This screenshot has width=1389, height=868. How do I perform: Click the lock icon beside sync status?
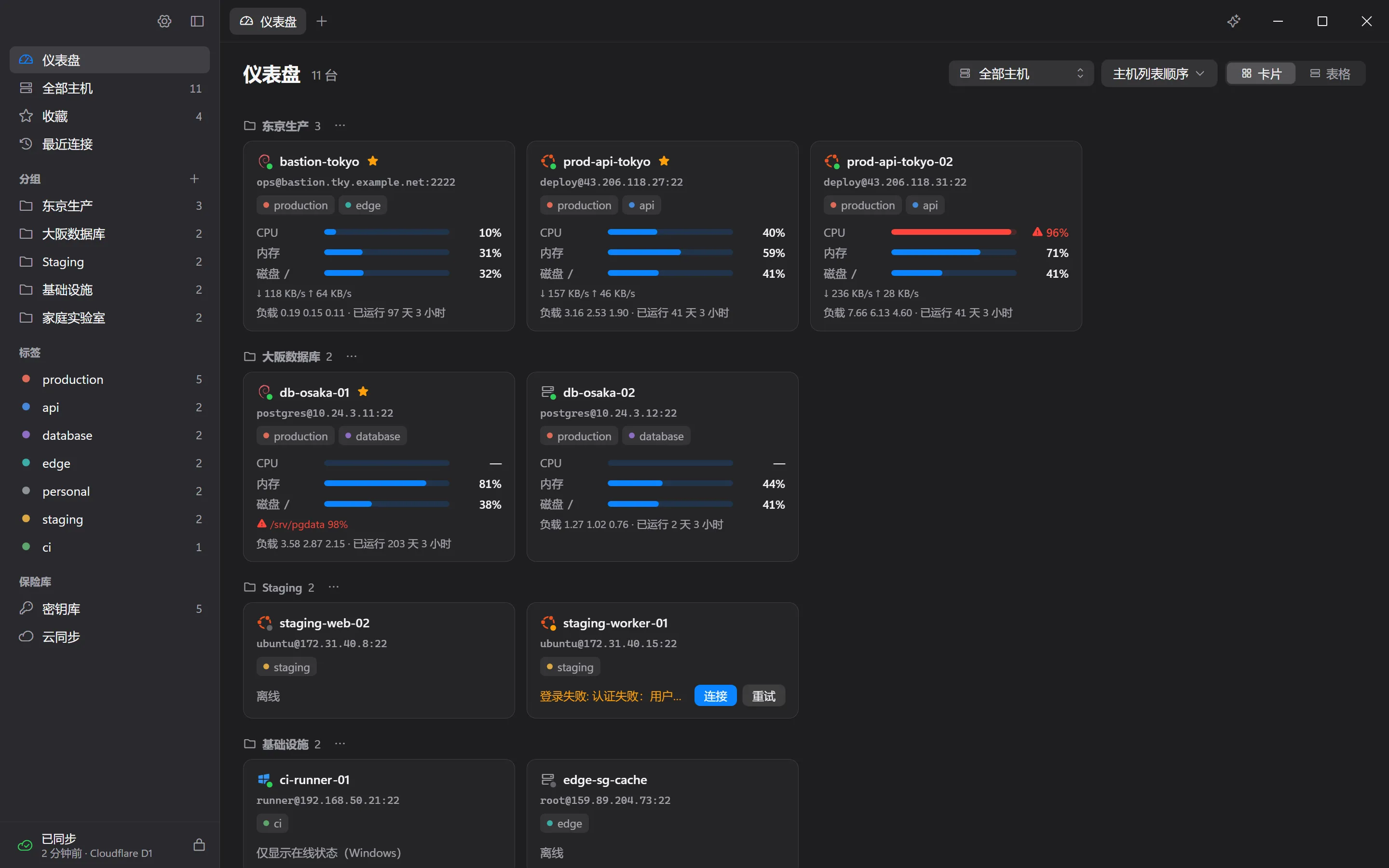199,844
